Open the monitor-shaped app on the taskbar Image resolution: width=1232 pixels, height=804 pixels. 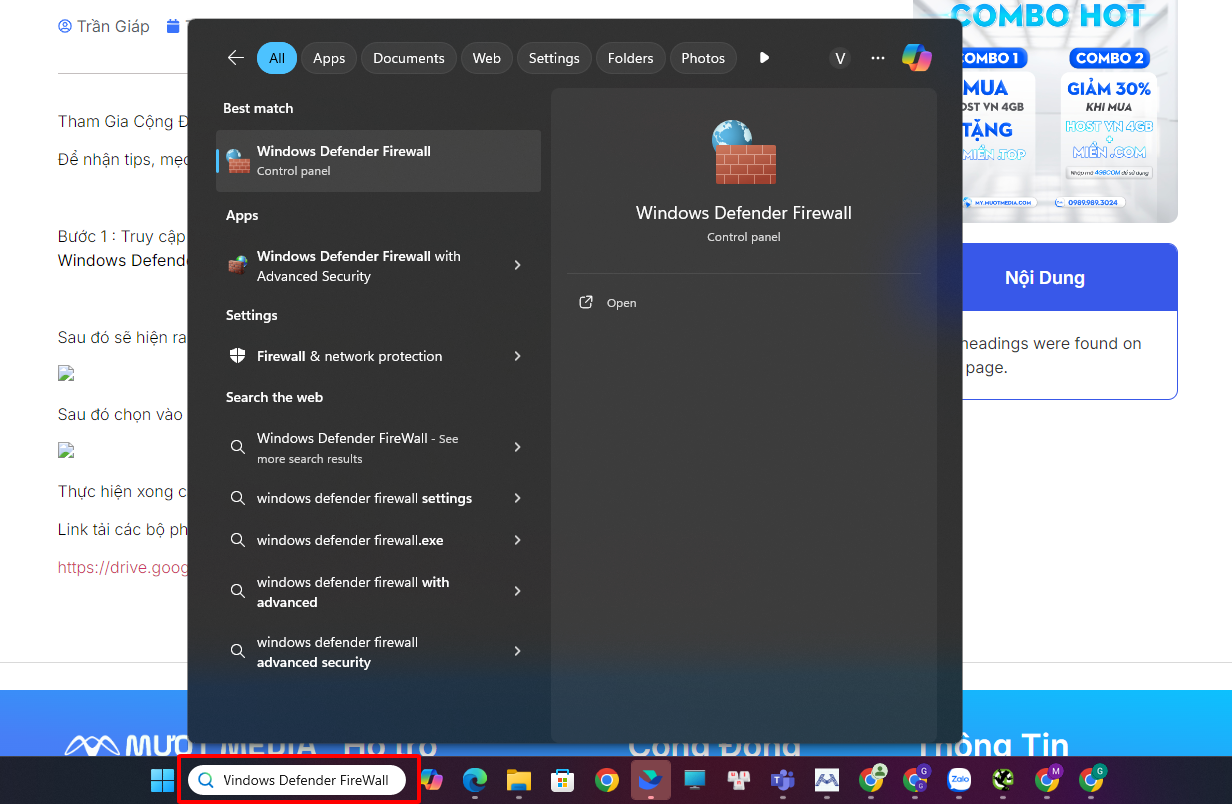pyautogui.click(x=694, y=780)
